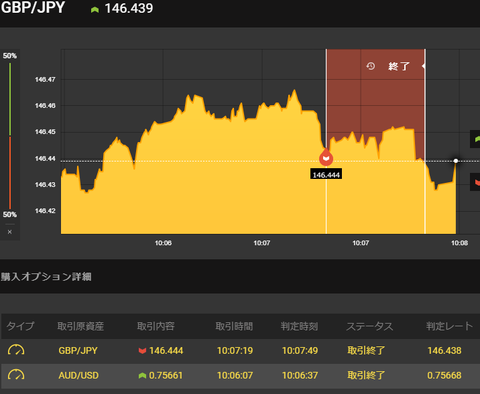
Task: Click the 146.444 value in the table row
Action: (x=166, y=351)
